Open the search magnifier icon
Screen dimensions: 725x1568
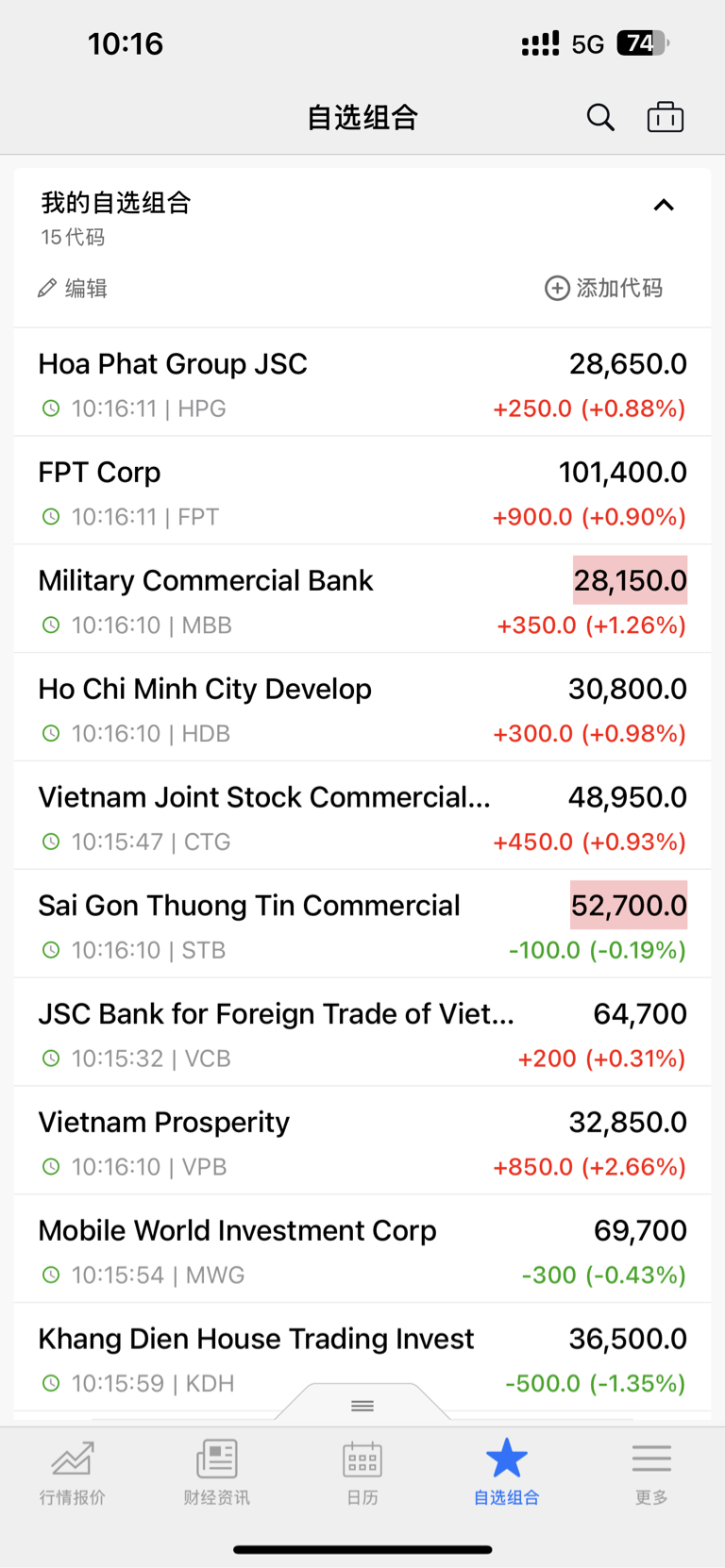600,118
